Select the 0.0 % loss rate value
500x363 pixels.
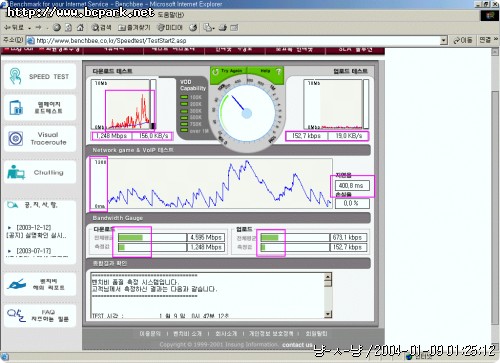click(352, 203)
